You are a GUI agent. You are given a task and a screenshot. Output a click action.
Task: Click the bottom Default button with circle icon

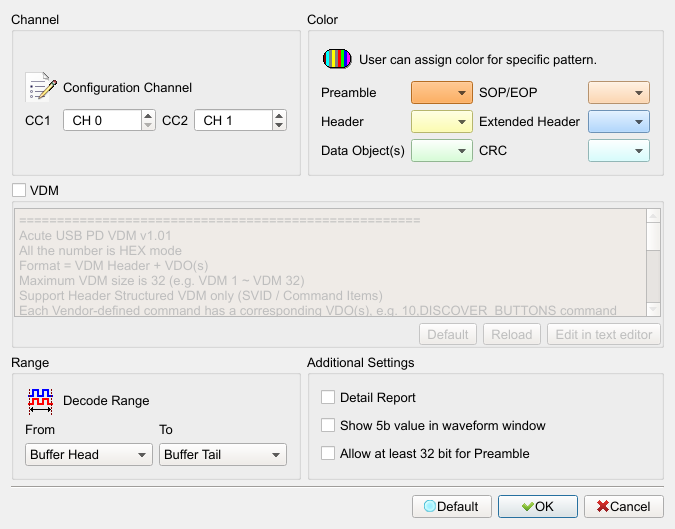[x=452, y=506]
